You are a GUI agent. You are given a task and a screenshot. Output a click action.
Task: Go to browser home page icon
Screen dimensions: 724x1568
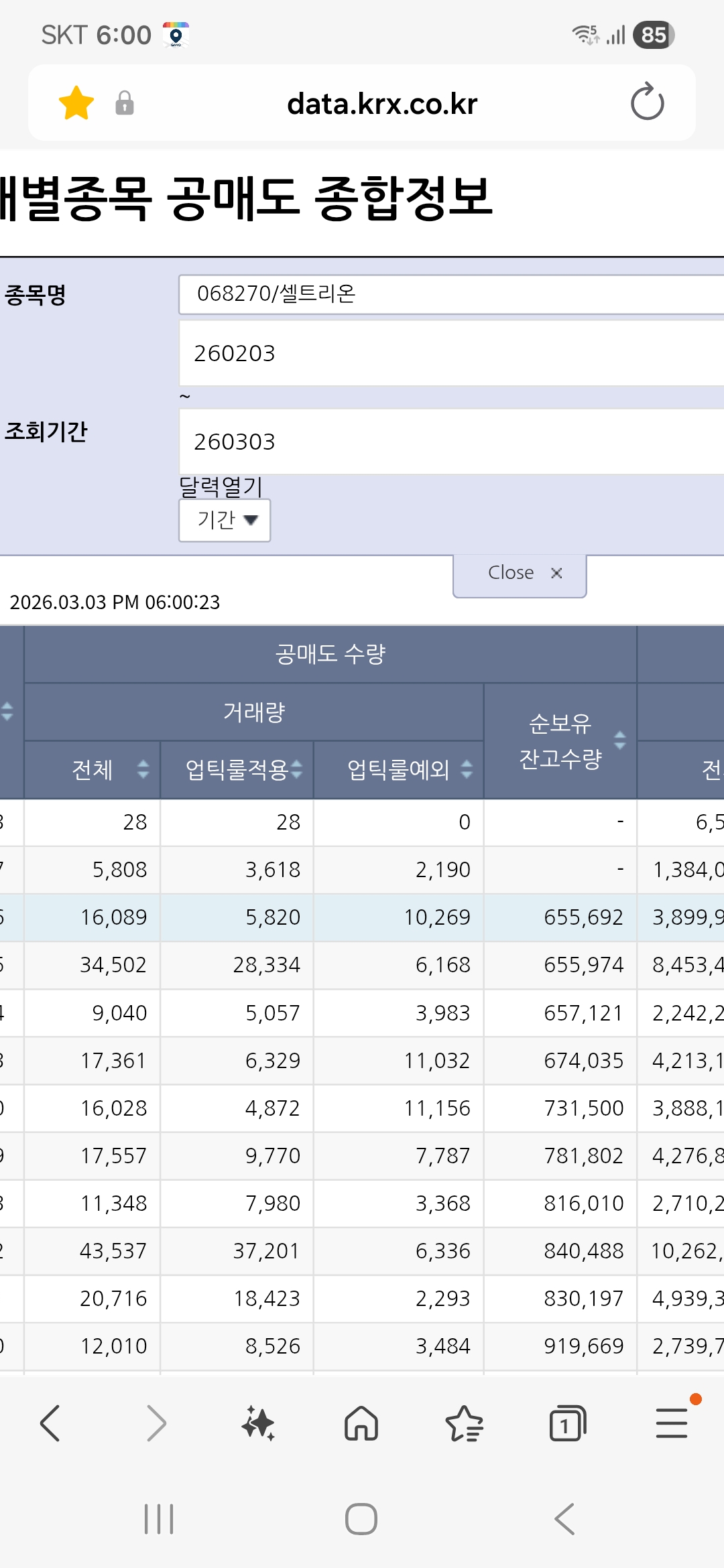coord(361,1423)
